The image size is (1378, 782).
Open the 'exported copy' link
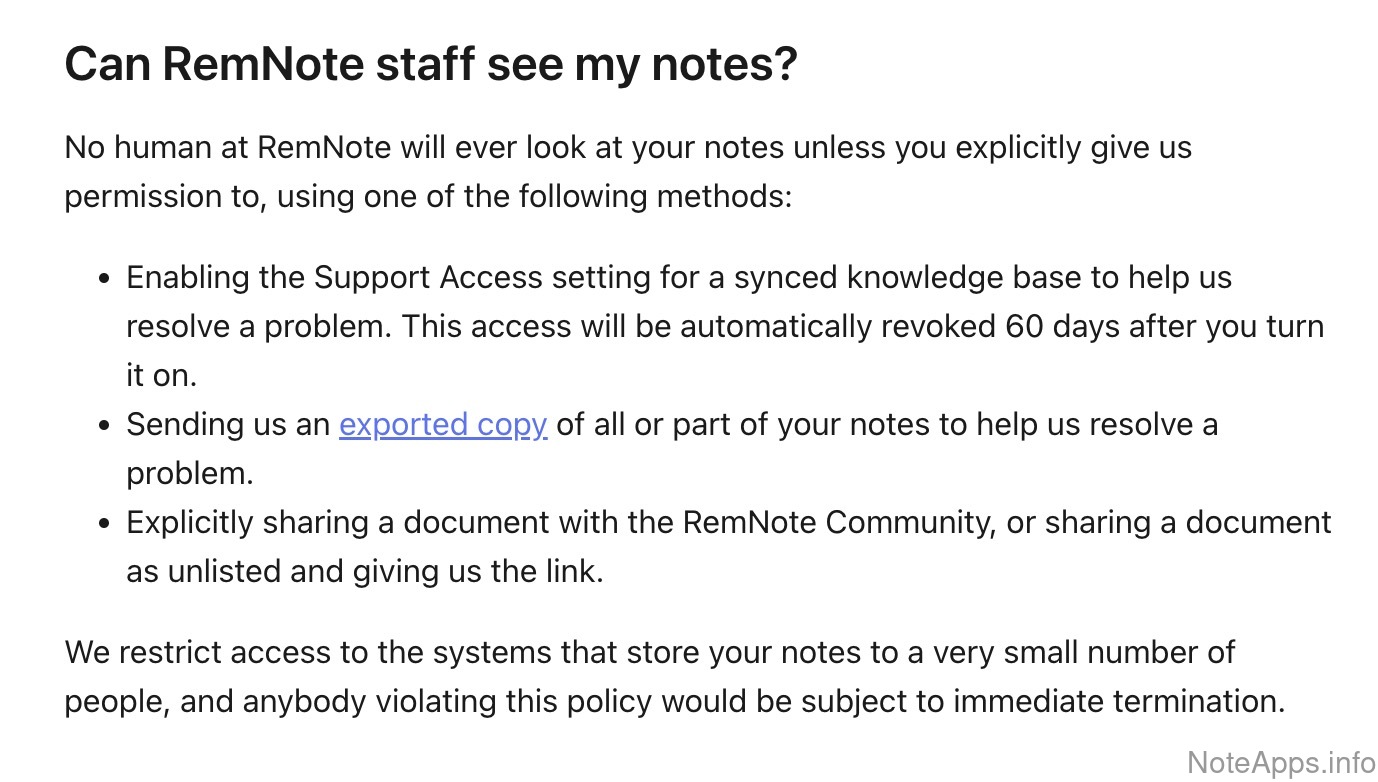click(443, 425)
